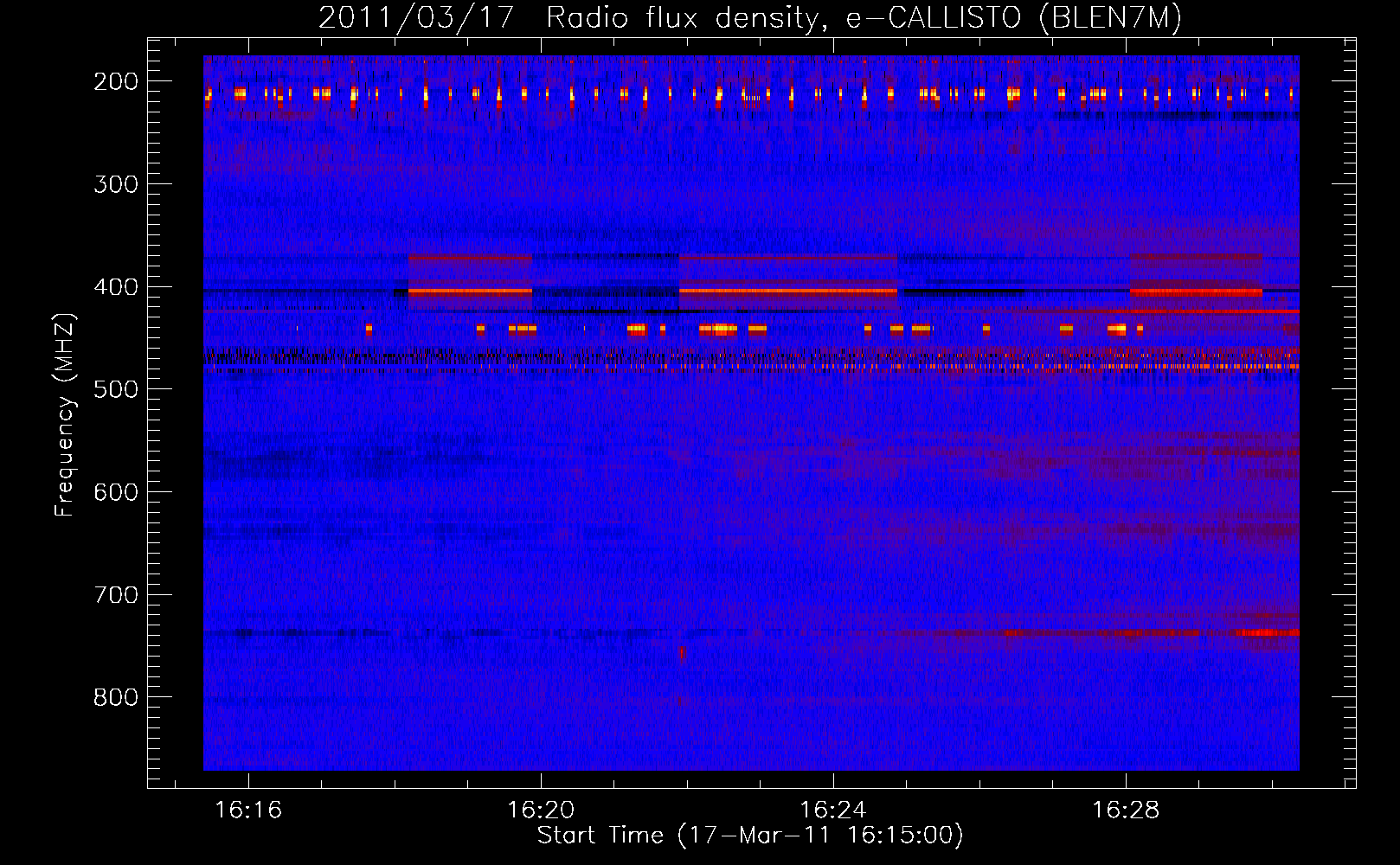The height and width of the screenshot is (865, 1400).
Task: Click the "Start Time (17-Mar-11 16:15:00)" axis label
Action: click(750, 836)
